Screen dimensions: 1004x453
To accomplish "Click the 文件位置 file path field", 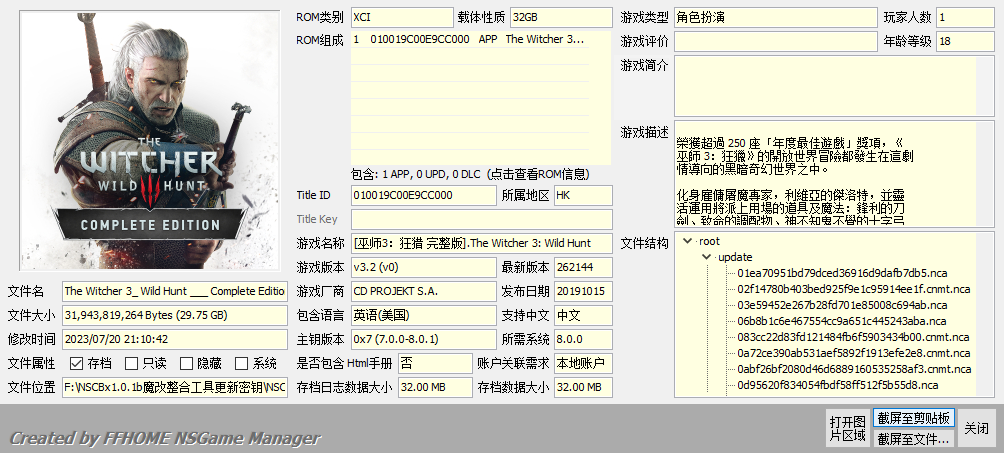I will (175, 387).
